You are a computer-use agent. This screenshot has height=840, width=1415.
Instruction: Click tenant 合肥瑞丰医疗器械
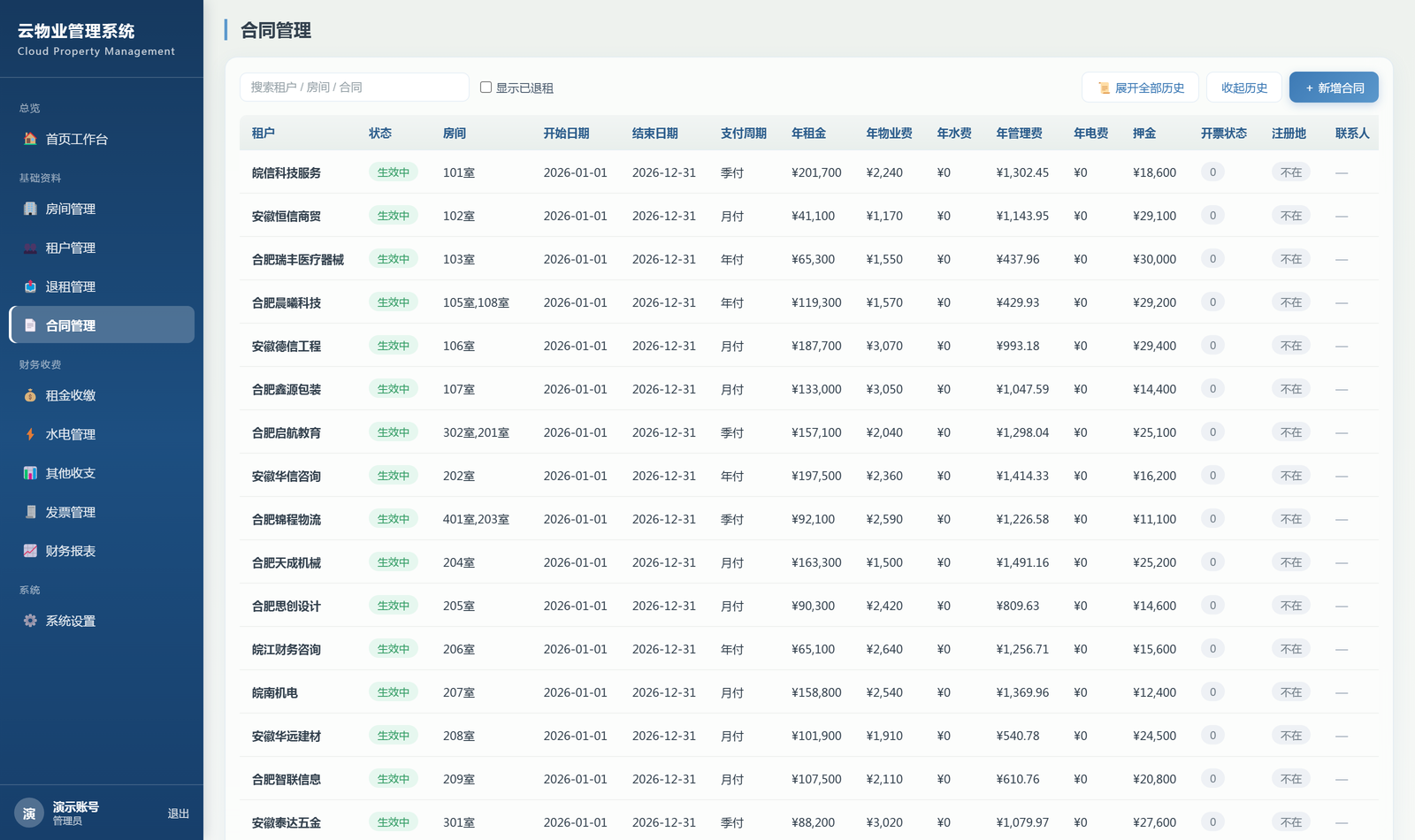coord(298,260)
